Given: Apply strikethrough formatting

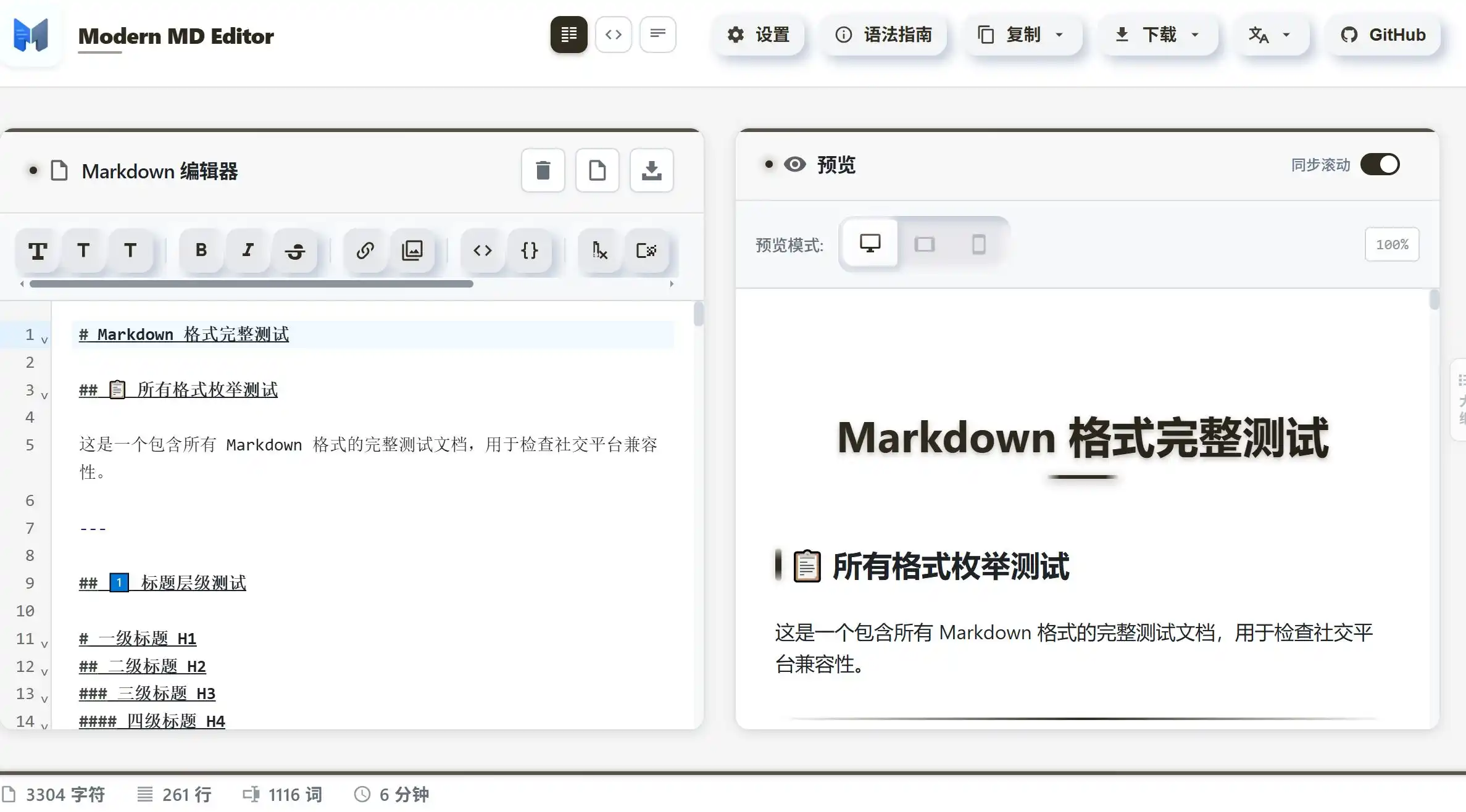Looking at the screenshot, I should coord(295,251).
